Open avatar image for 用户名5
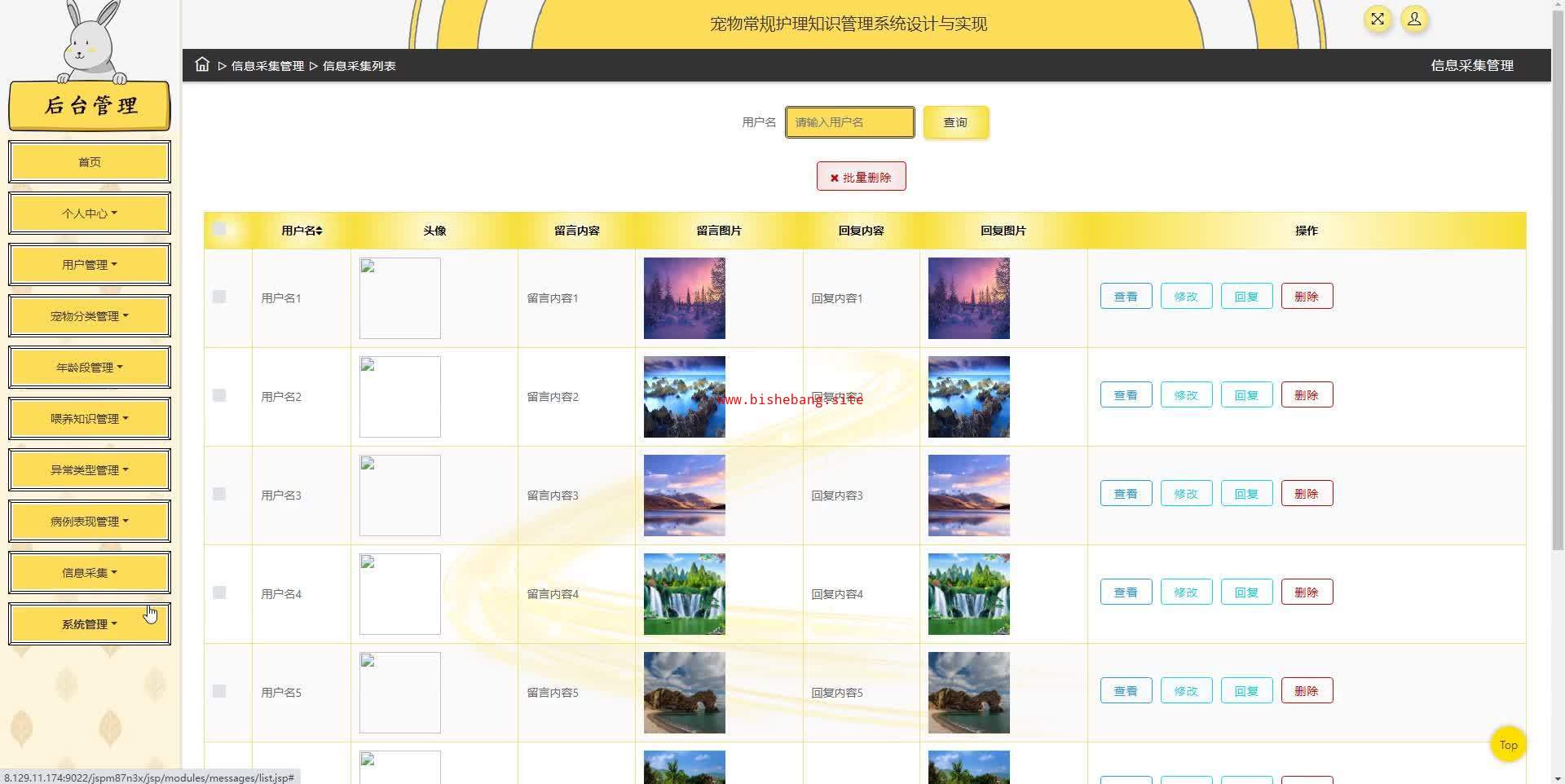Image resolution: width=1565 pixels, height=784 pixels. (399, 693)
